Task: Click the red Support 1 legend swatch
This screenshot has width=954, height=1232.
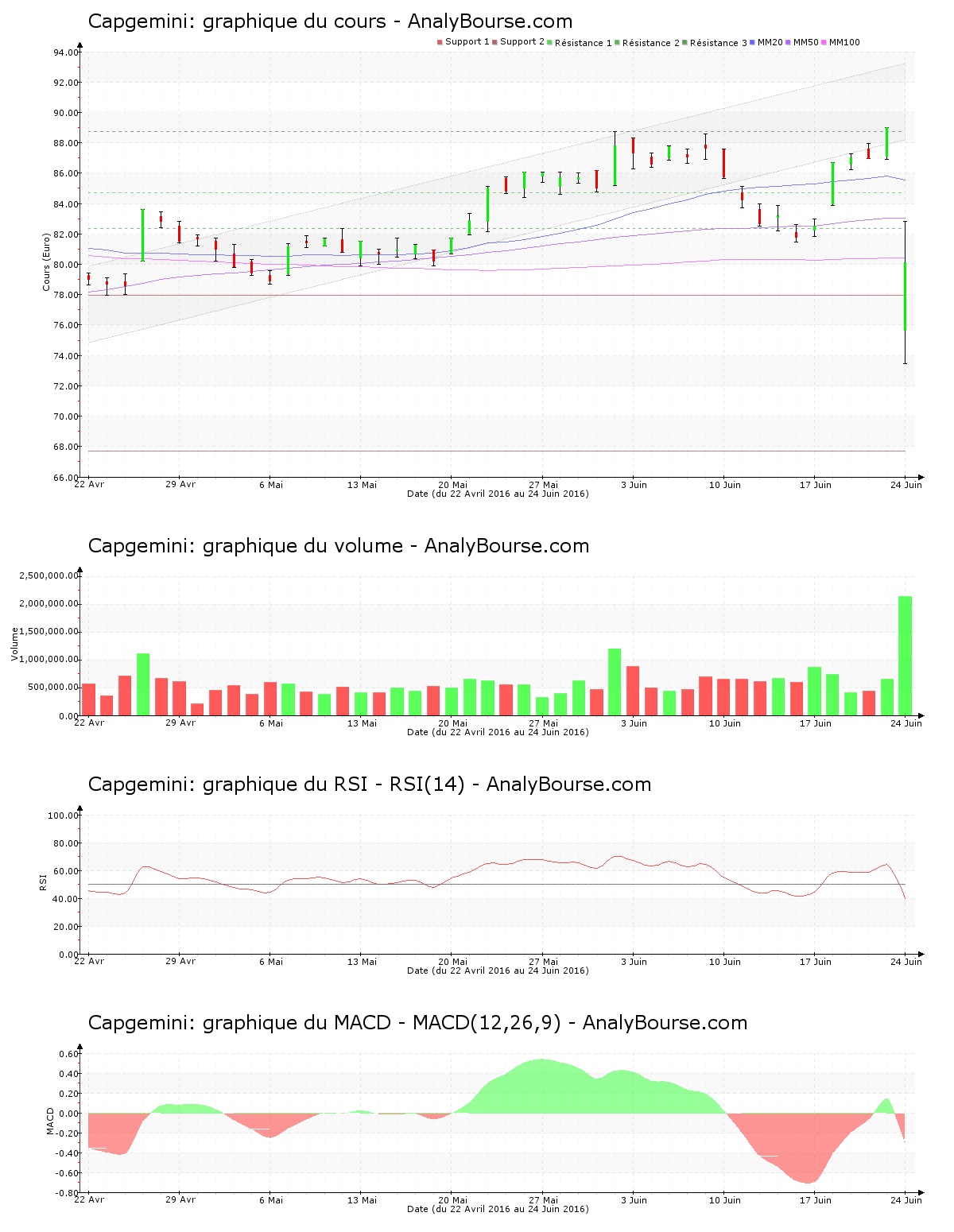Action: [440, 42]
